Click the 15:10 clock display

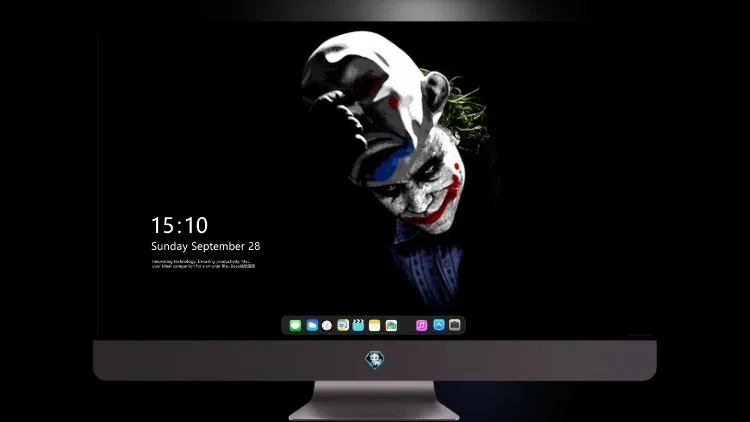click(x=179, y=225)
